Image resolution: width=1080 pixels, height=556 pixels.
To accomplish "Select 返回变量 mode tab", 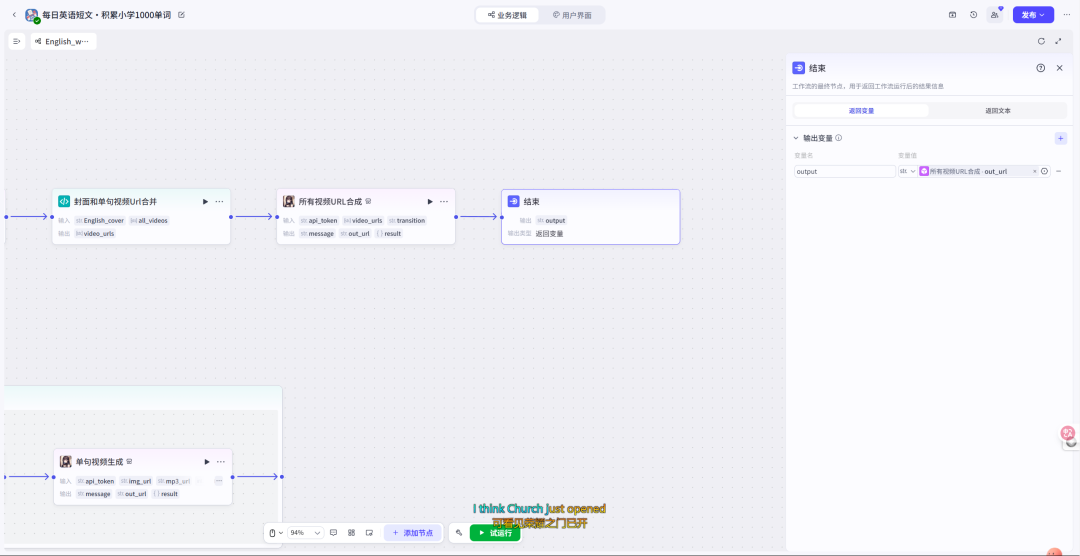I will [x=862, y=110].
